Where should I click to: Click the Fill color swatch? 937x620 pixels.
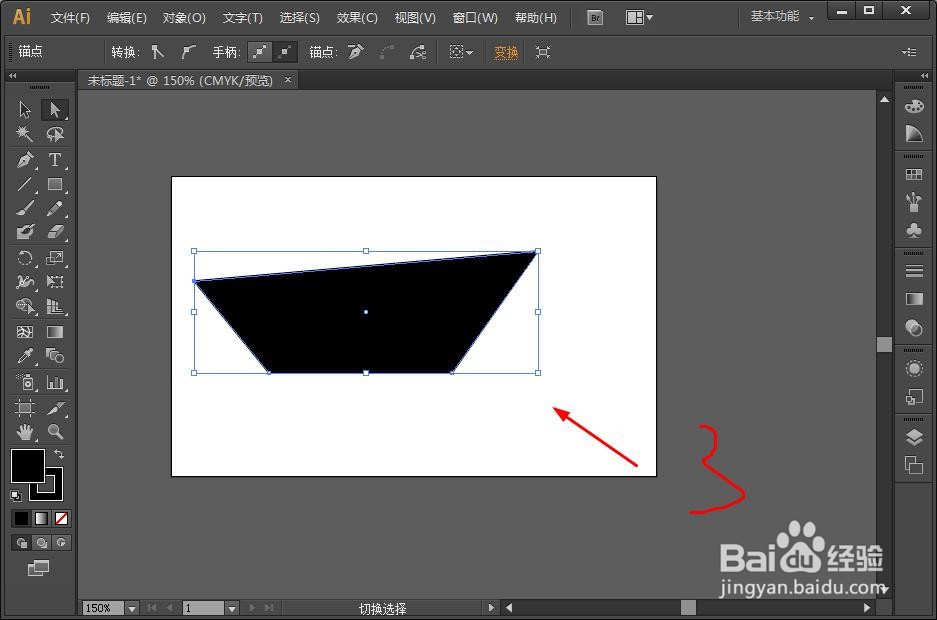(x=27, y=466)
